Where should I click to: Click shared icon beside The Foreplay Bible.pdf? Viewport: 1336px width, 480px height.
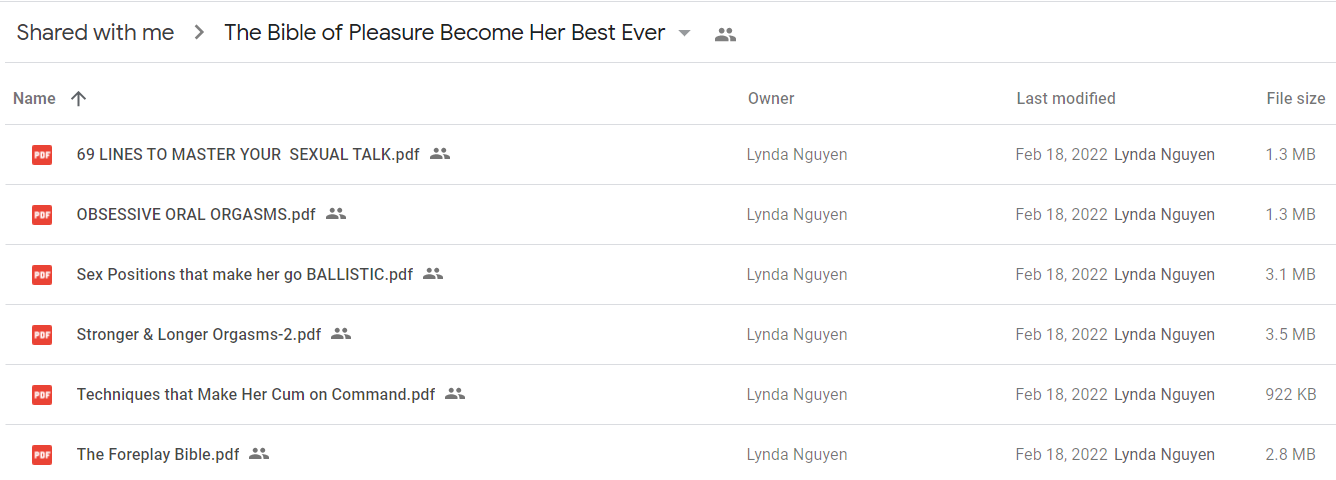click(259, 454)
